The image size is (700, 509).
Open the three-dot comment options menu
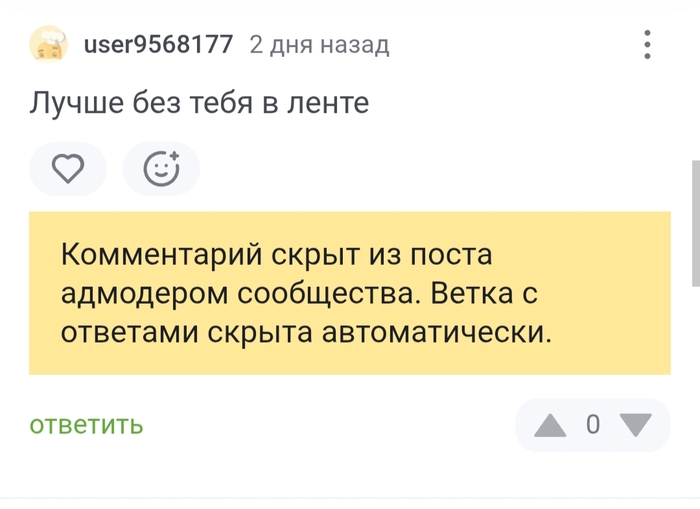[x=648, y=45]
